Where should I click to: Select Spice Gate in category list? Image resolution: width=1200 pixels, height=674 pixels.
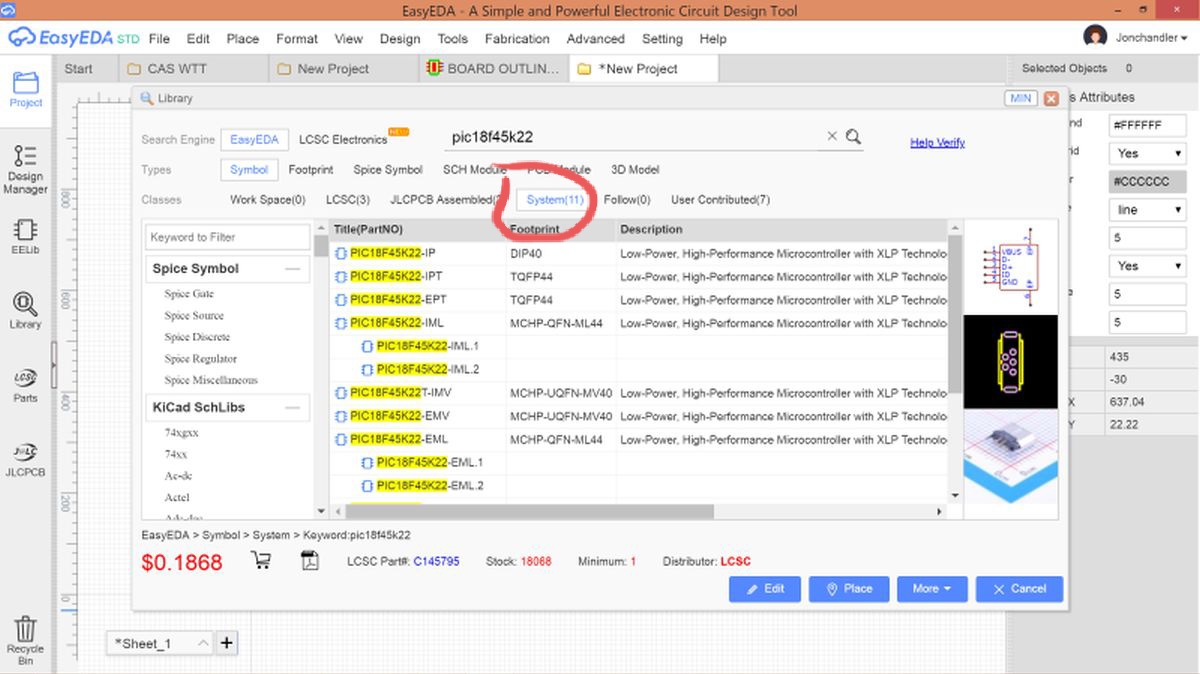point(189,294)
